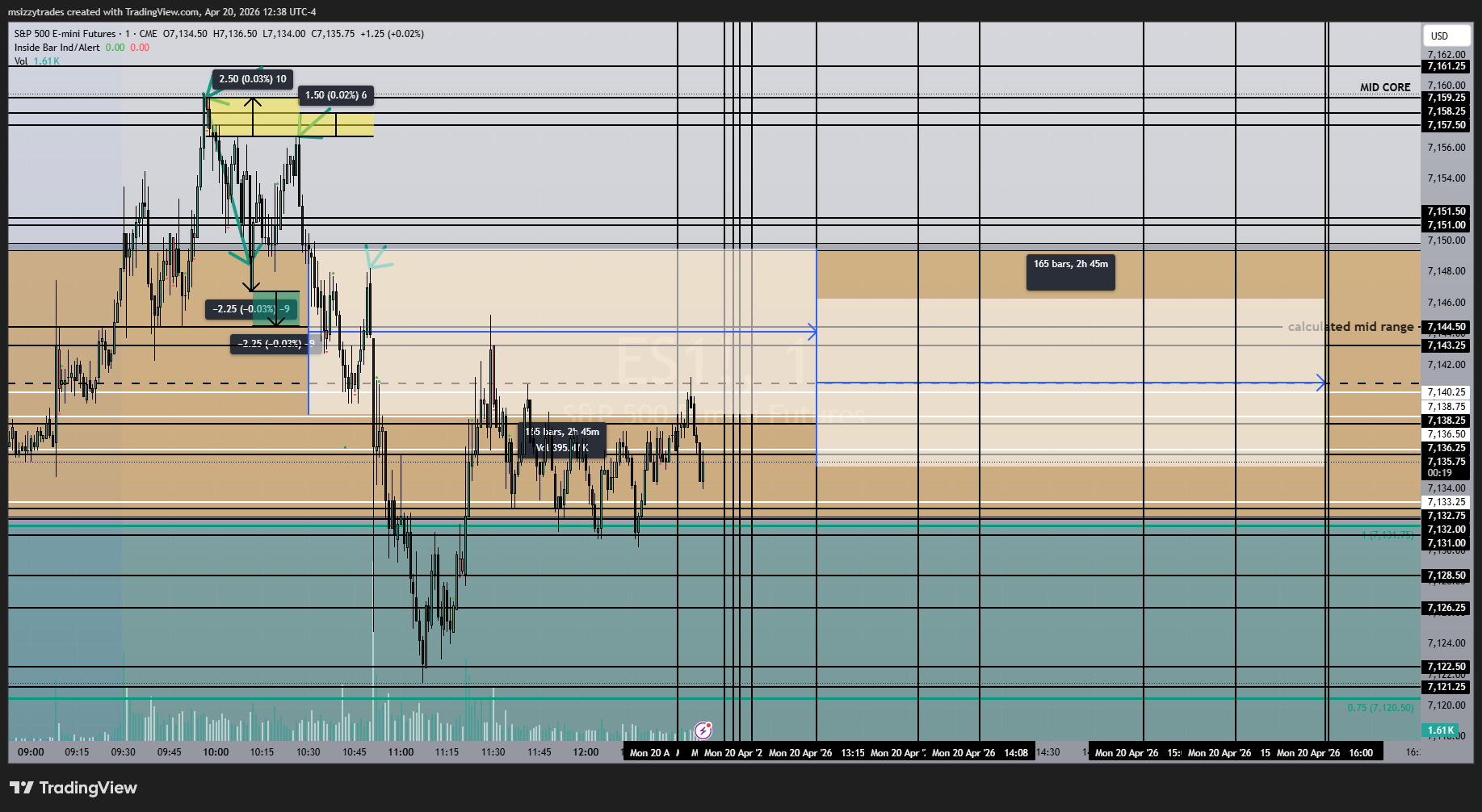Click the 09:00 time axis label
1482x812 pixels.
click(x=31, y=752)
